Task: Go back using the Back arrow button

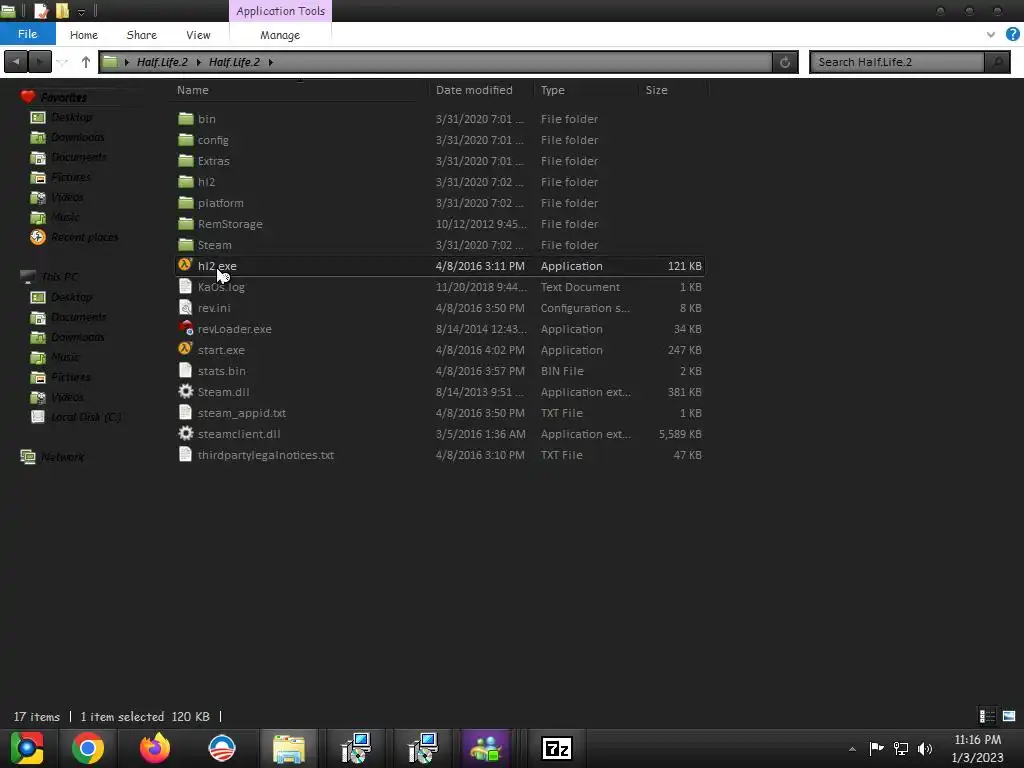Action: point(16,62)
